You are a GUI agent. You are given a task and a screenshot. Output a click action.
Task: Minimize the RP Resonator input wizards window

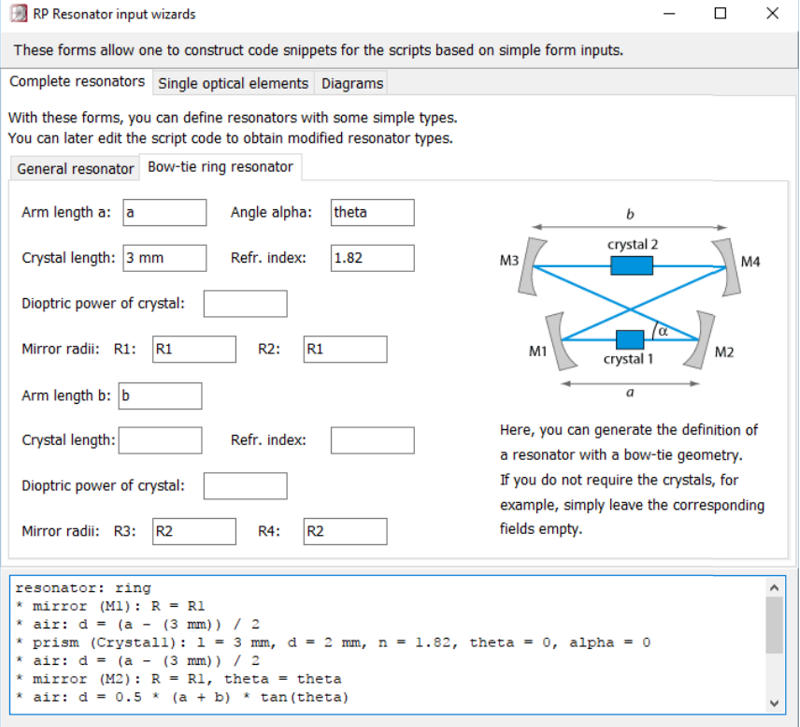coord(669,14)
